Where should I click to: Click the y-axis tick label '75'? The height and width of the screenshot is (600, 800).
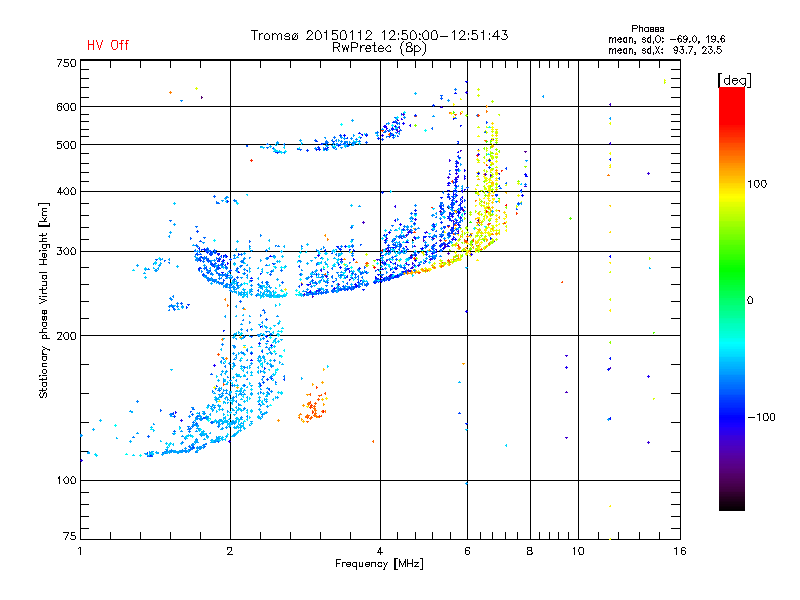tap(70, 536)
